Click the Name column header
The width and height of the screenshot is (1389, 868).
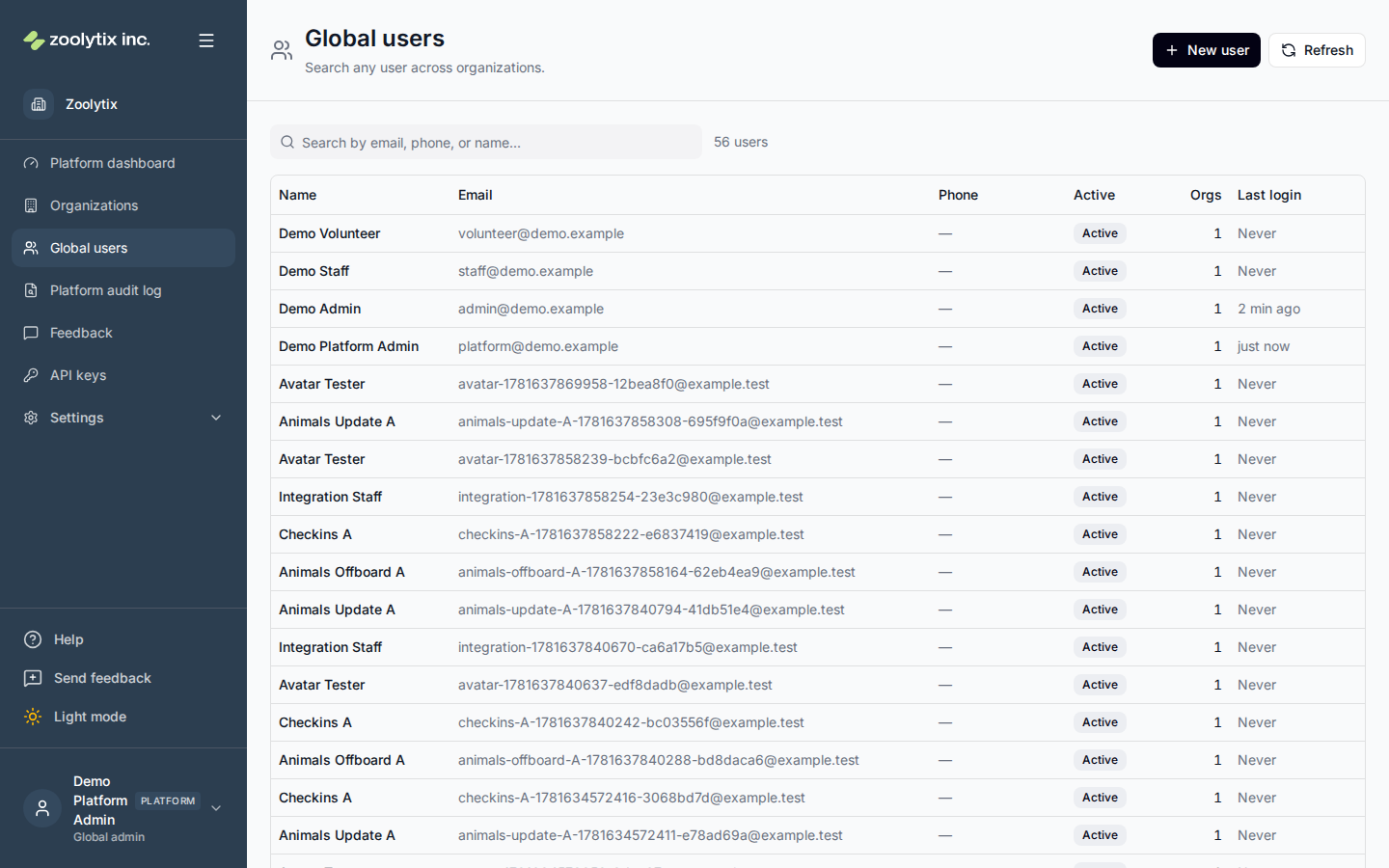click(x=297, y=195)
